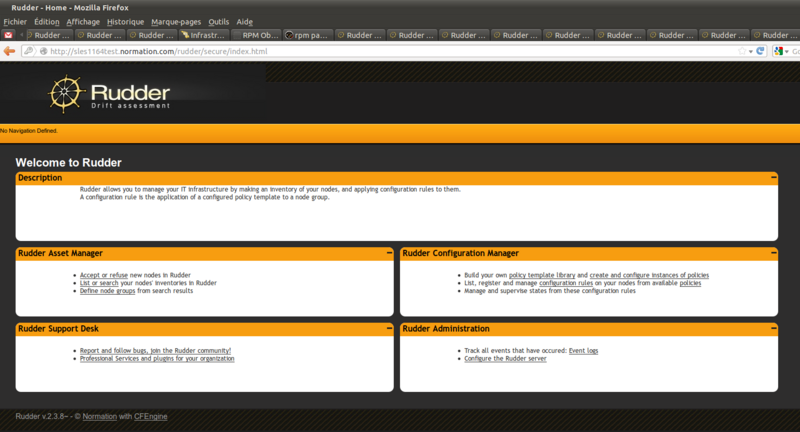800x432 pixels.
Task: Open the Édition menu
Action: pos(46,22)
